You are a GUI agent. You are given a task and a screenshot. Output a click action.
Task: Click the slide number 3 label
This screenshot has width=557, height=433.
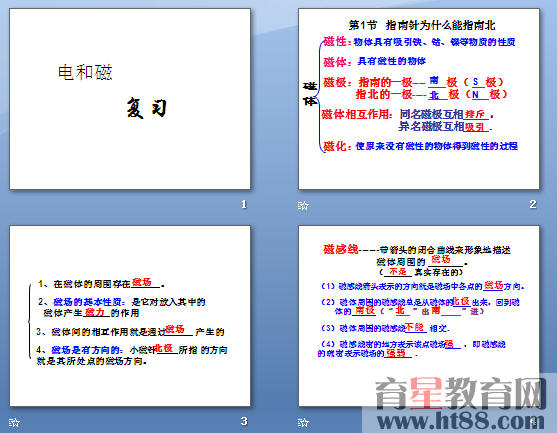pos(244,421)
